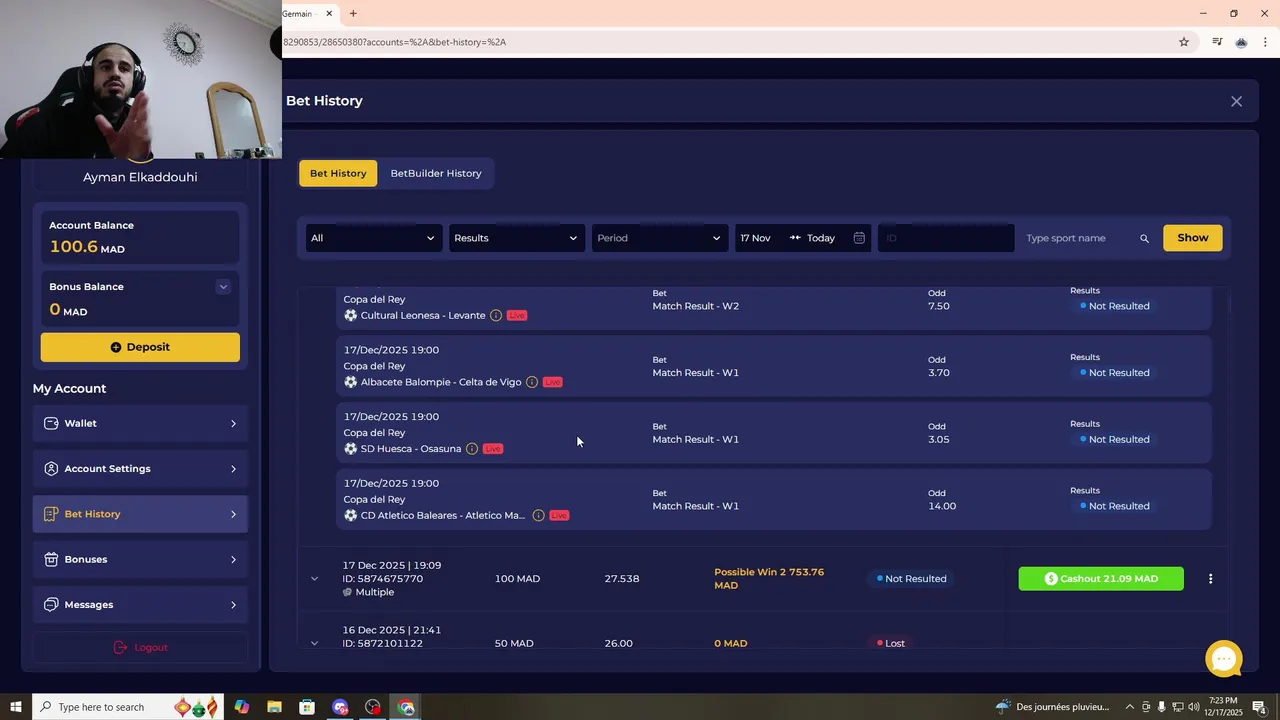Open Messages menu item
The height and width of the screenshot is (720, 1280).
tap(140, 605)
